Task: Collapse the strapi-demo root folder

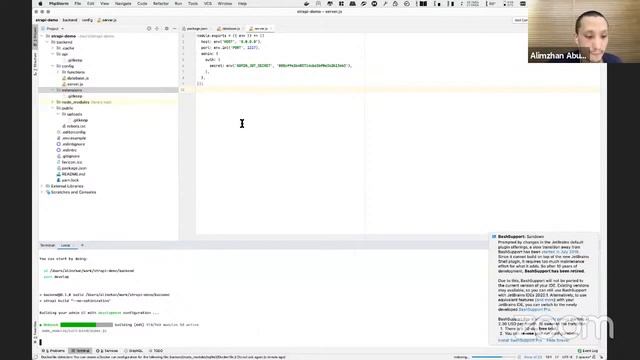Action: (42, 36)
